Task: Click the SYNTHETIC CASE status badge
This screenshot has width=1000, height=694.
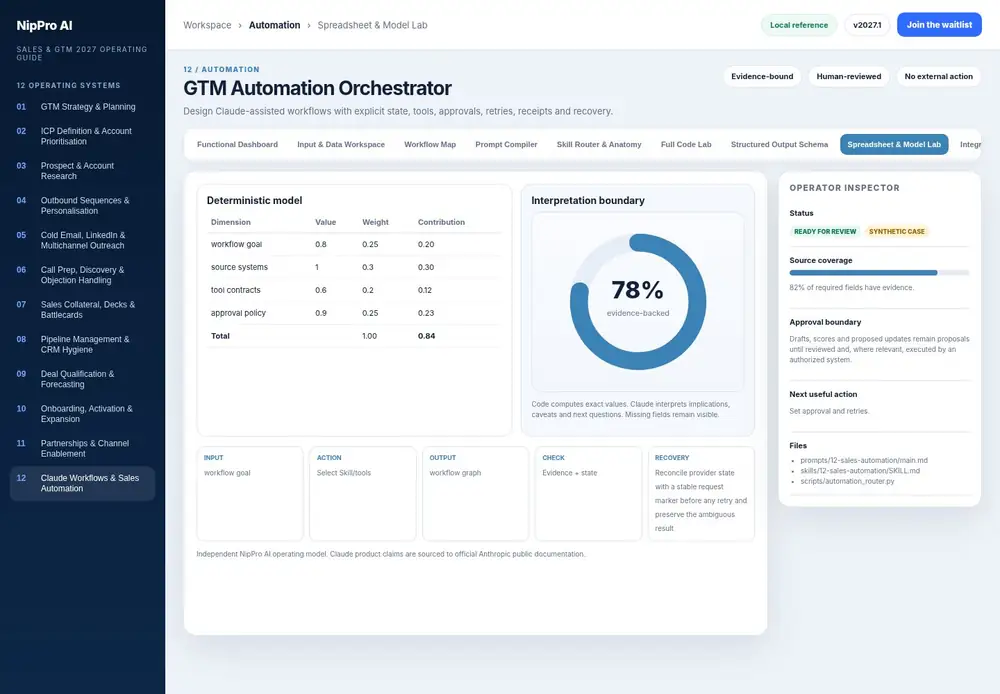Action: [x=897, y=232]
